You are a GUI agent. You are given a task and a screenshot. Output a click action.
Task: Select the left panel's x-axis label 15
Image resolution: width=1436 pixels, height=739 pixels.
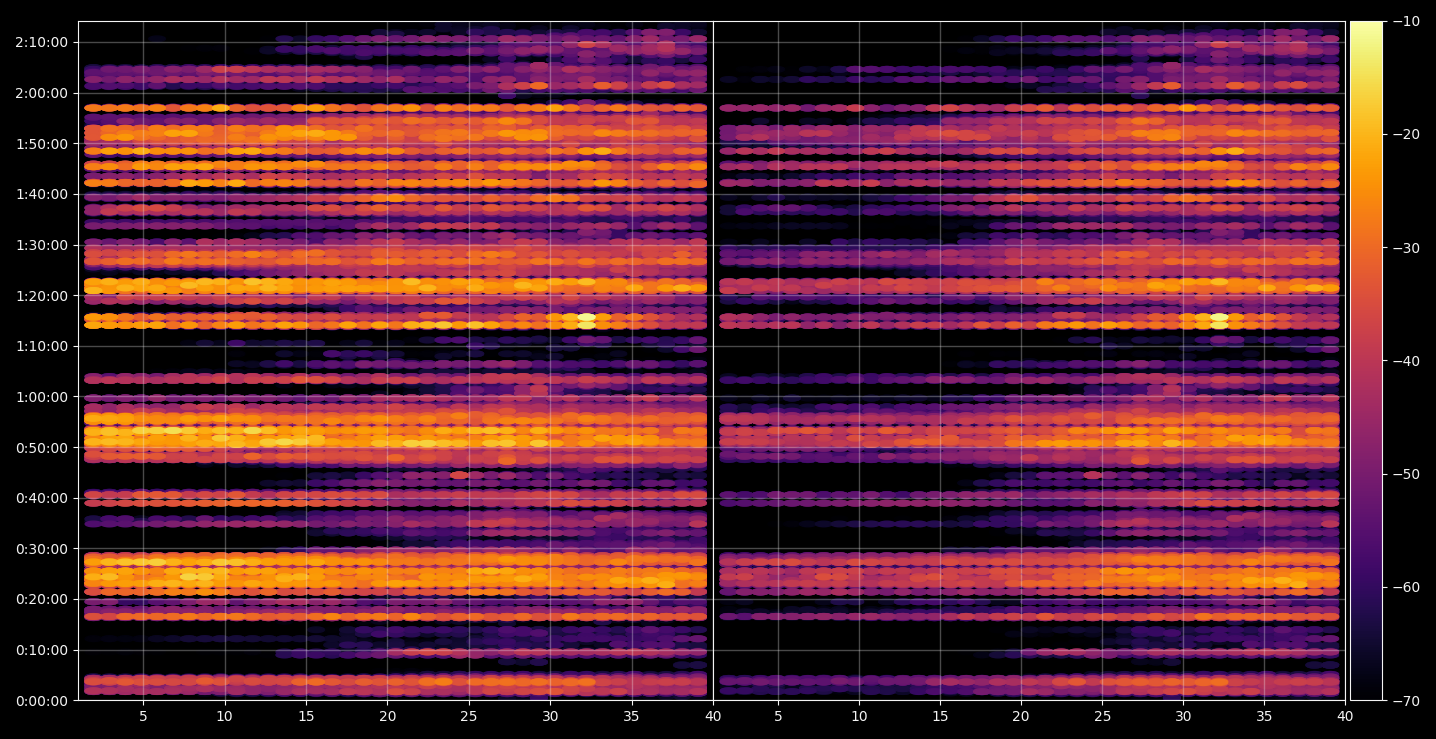point(306,716)
